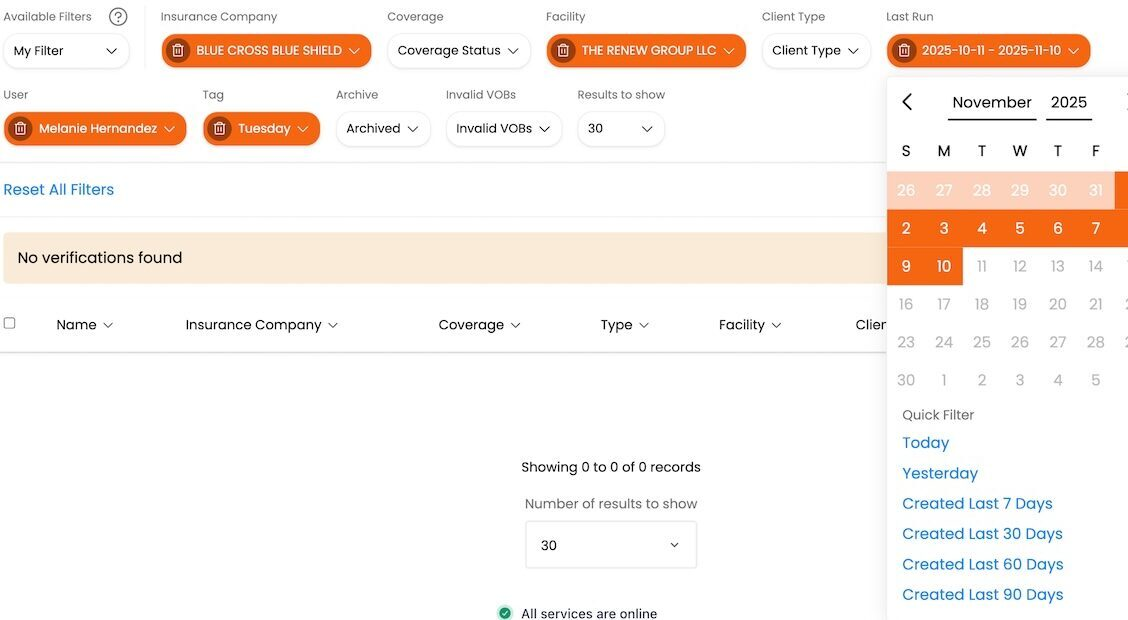This screenshot has width=1128, height=620.
Task: Clear the Tuesday tag using trash icon
Action: point(219,129)
